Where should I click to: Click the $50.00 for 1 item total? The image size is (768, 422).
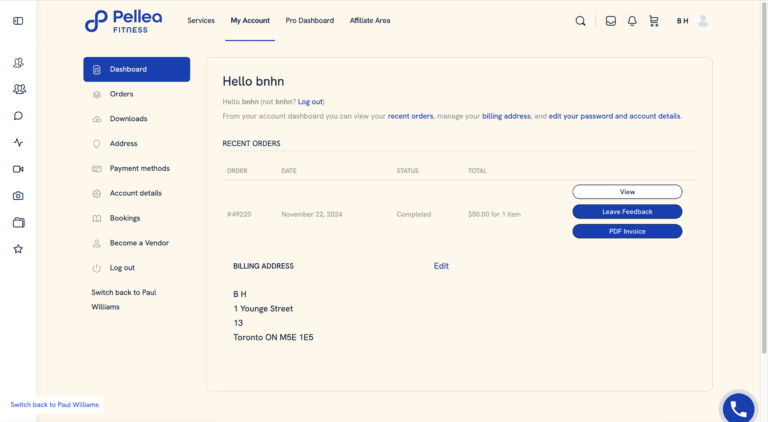click(x=494, y=214)
